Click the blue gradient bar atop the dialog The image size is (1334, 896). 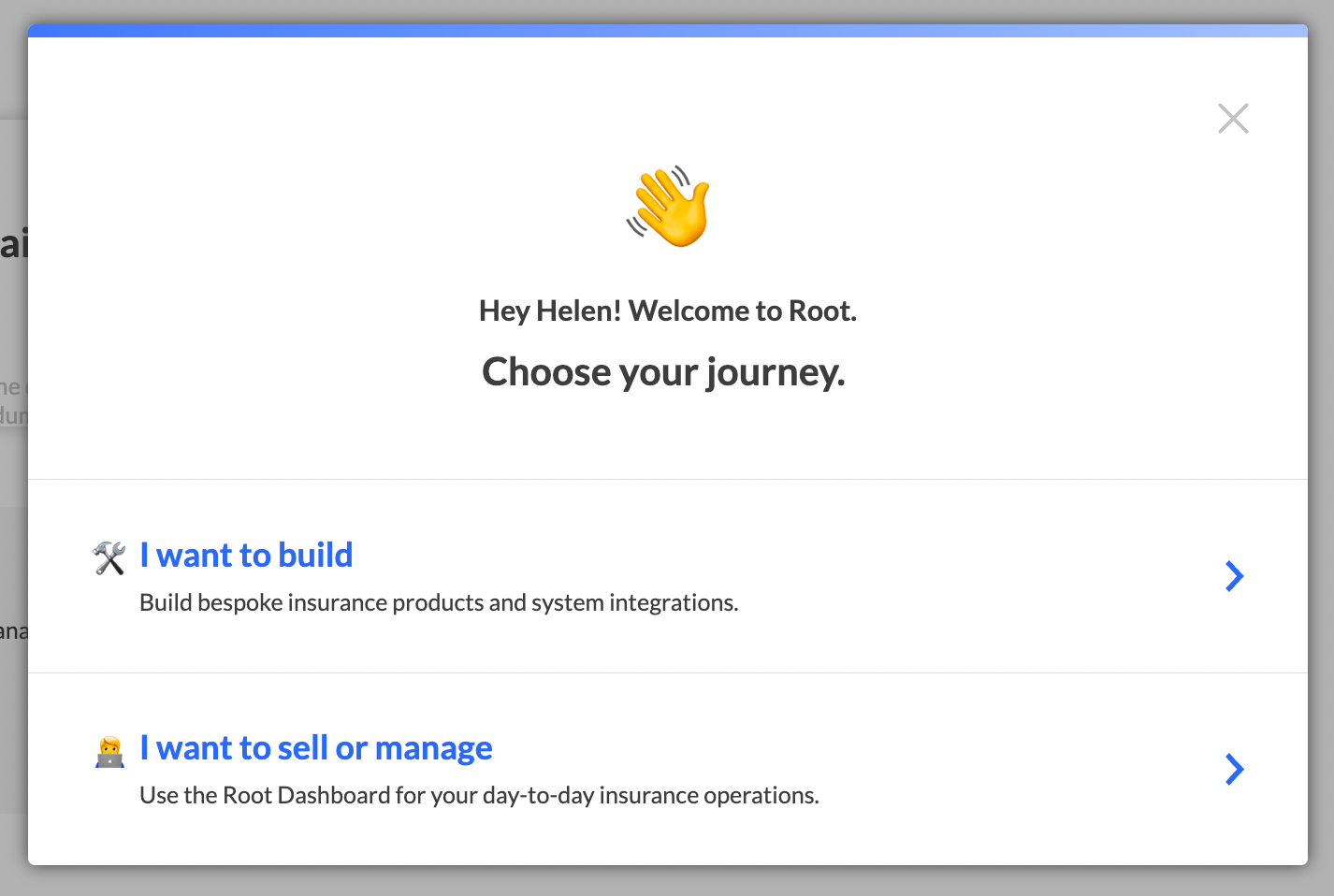click(x=668, y=31)
